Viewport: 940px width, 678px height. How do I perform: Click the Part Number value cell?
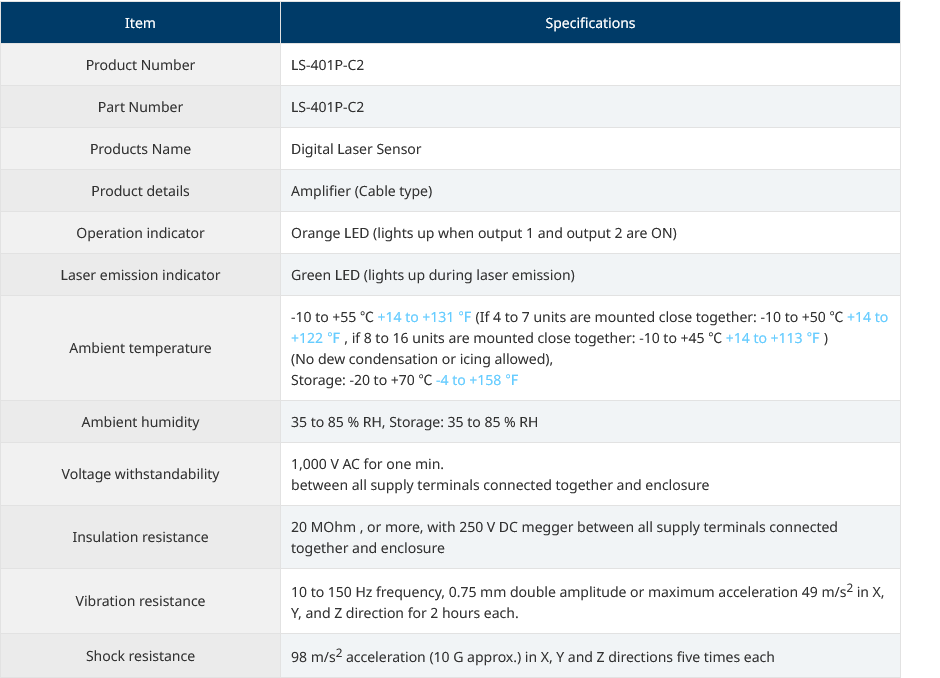pyautogui.click(x=590, y=107)
